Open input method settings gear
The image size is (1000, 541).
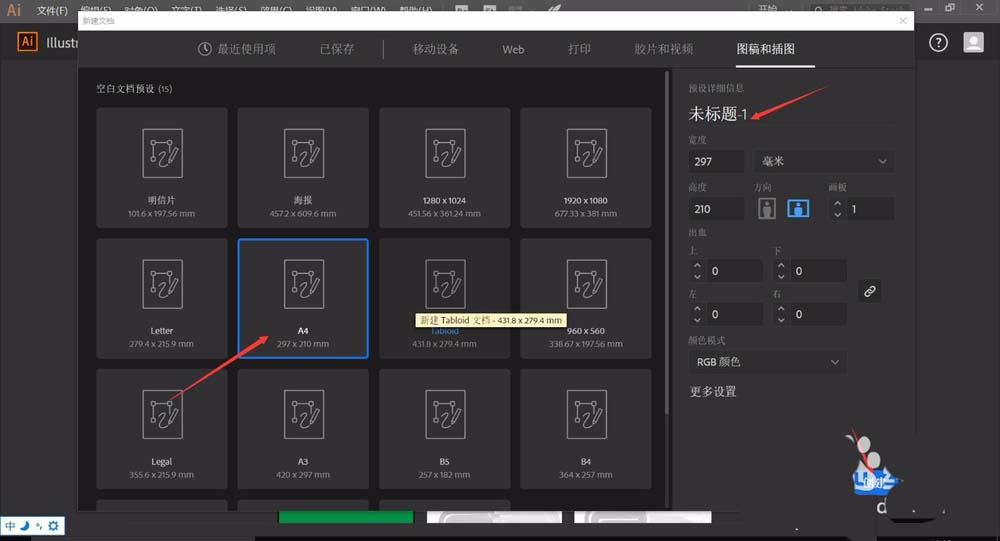point(53,526)
